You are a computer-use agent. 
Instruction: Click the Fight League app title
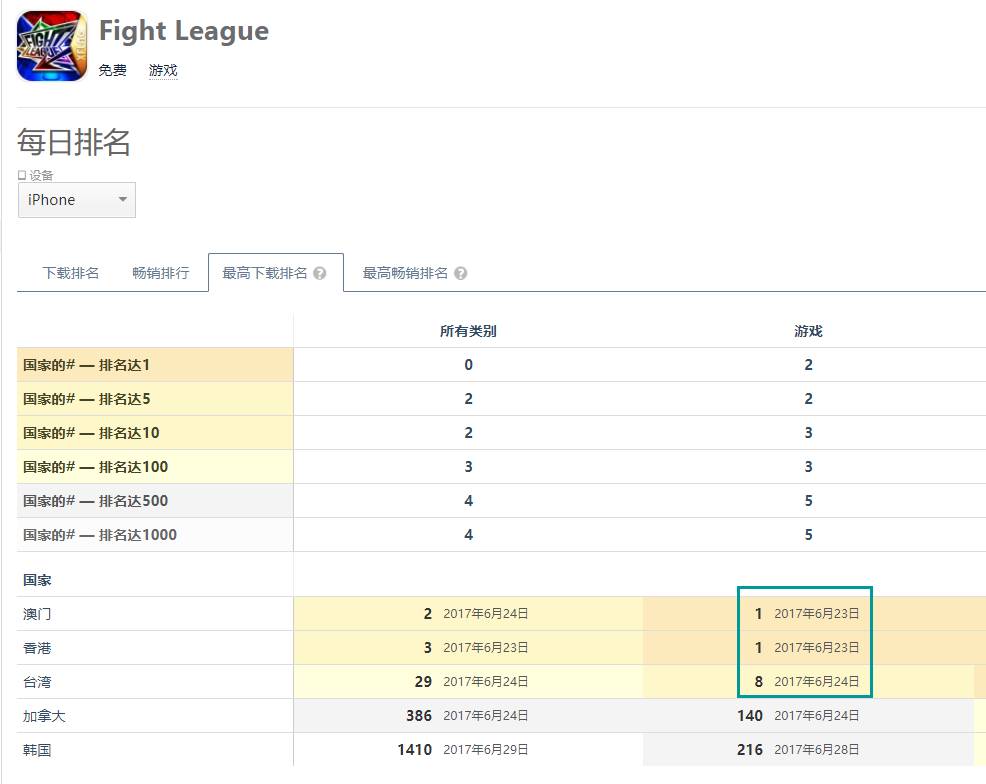184,31
